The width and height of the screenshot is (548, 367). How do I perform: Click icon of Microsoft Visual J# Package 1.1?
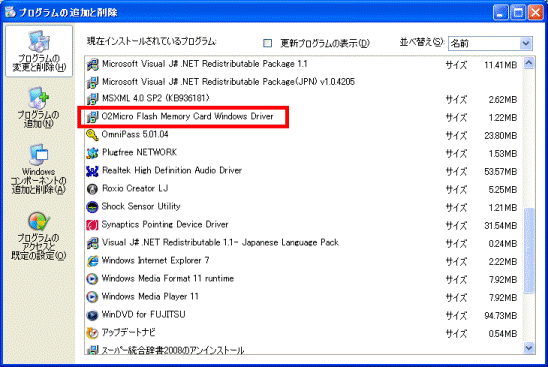92,65
